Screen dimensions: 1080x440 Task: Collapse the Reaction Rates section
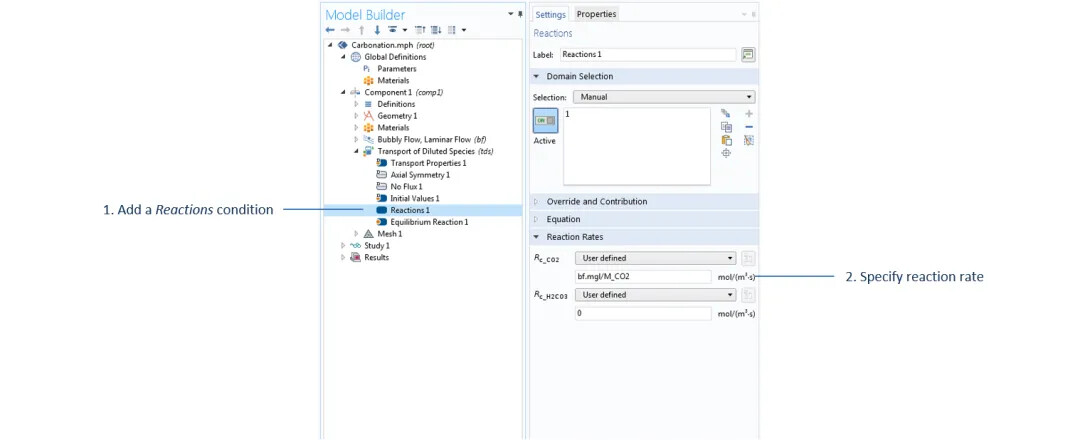click(x=575, y=237)
